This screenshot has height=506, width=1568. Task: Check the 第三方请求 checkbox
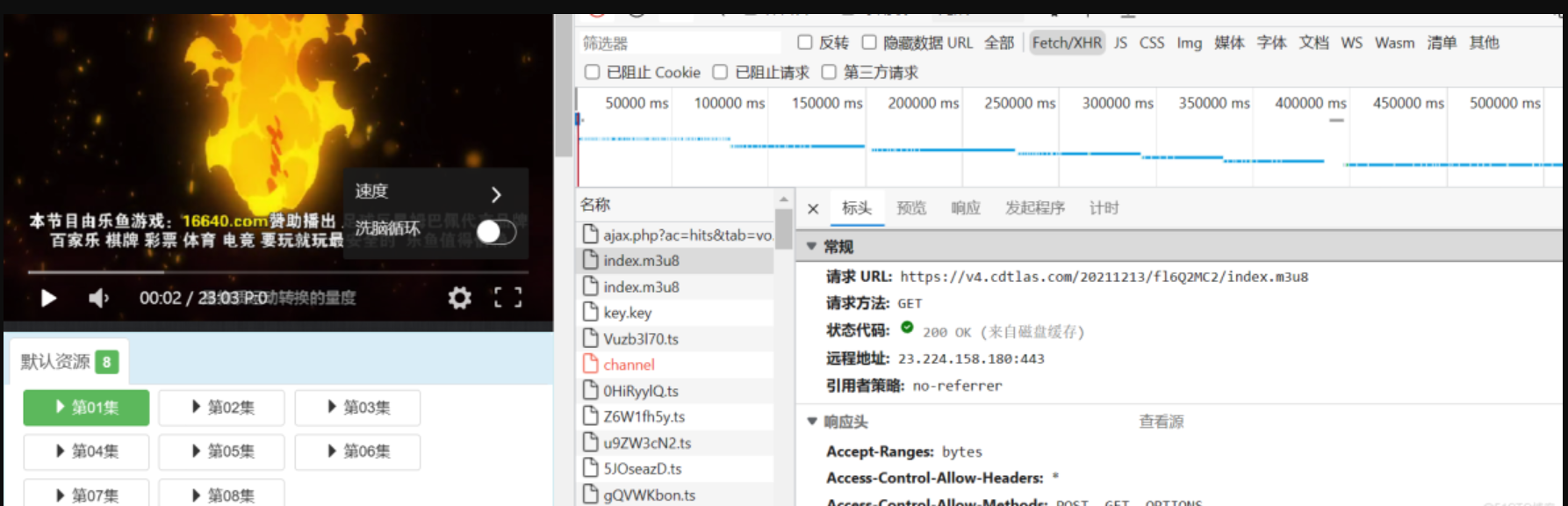tap(829, 72)
